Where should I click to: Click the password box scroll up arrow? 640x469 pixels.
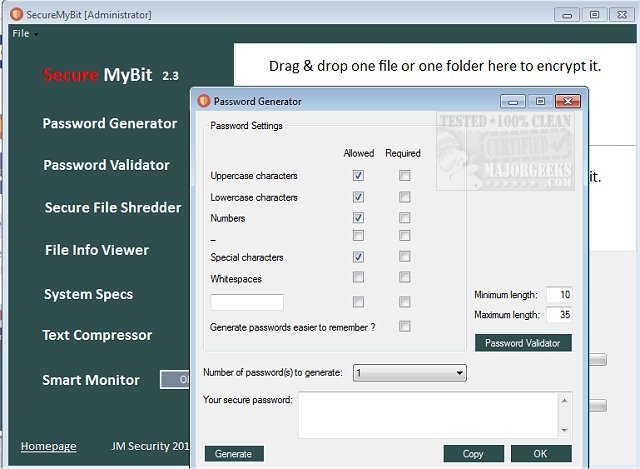click(x=564, y=401)
